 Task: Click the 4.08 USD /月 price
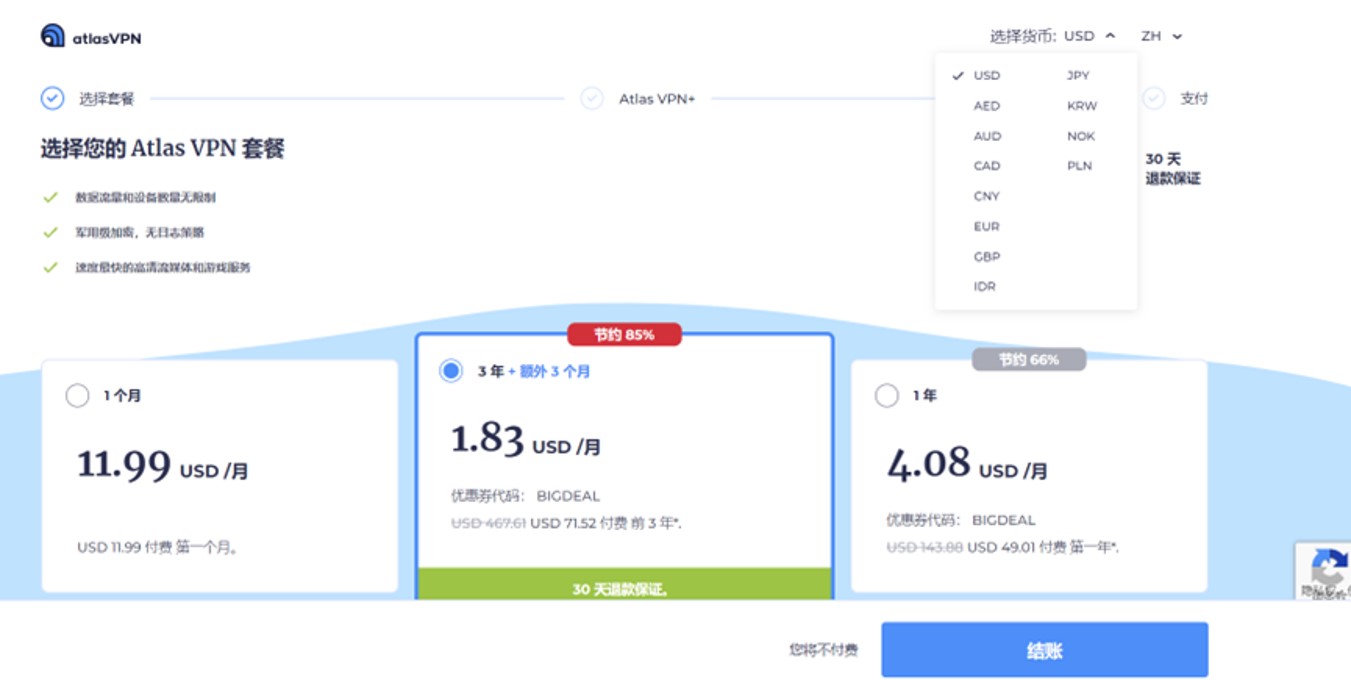coord(967,465)
